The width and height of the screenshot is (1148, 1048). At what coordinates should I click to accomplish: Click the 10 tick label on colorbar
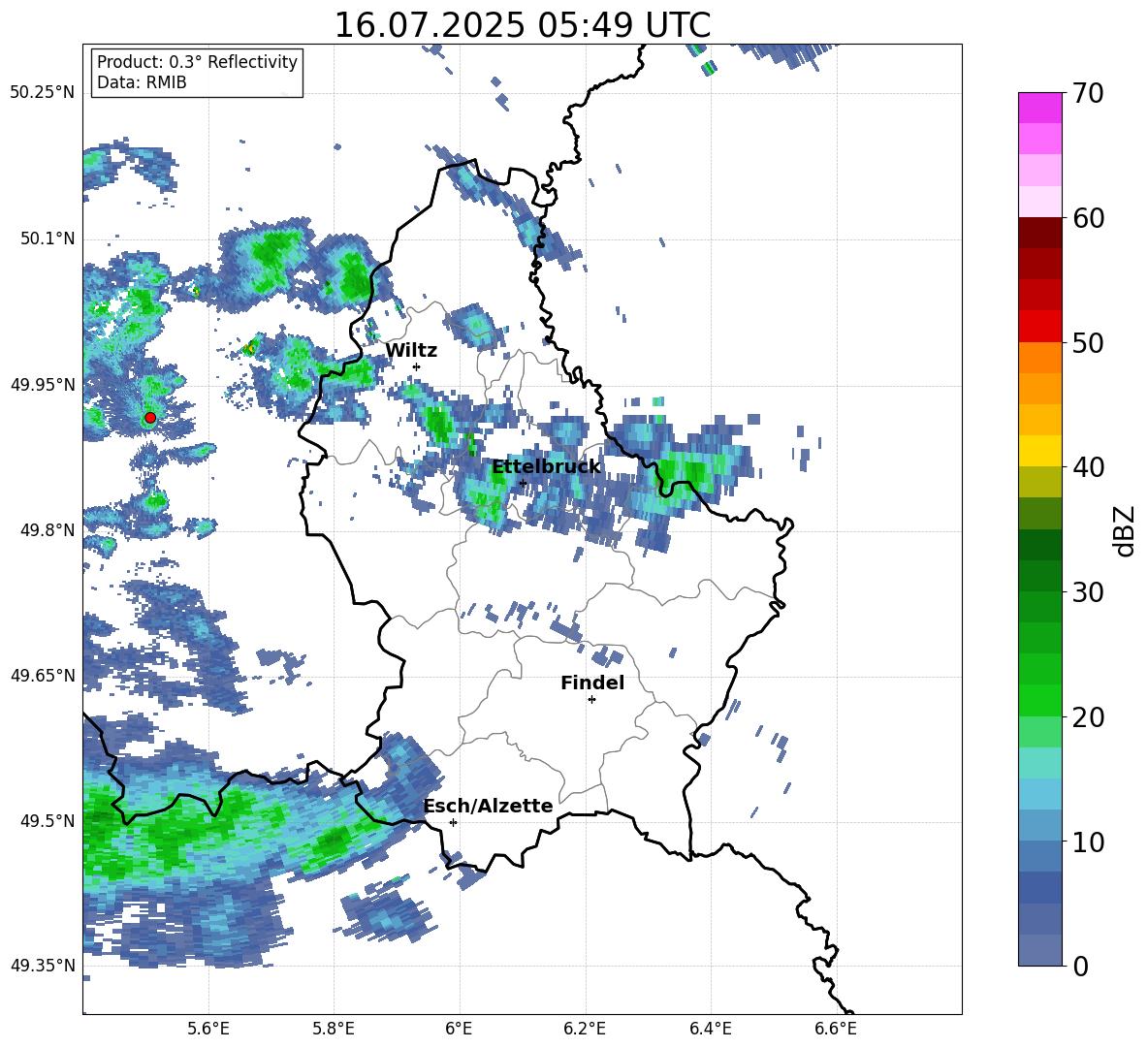(x=1088, y=842)
